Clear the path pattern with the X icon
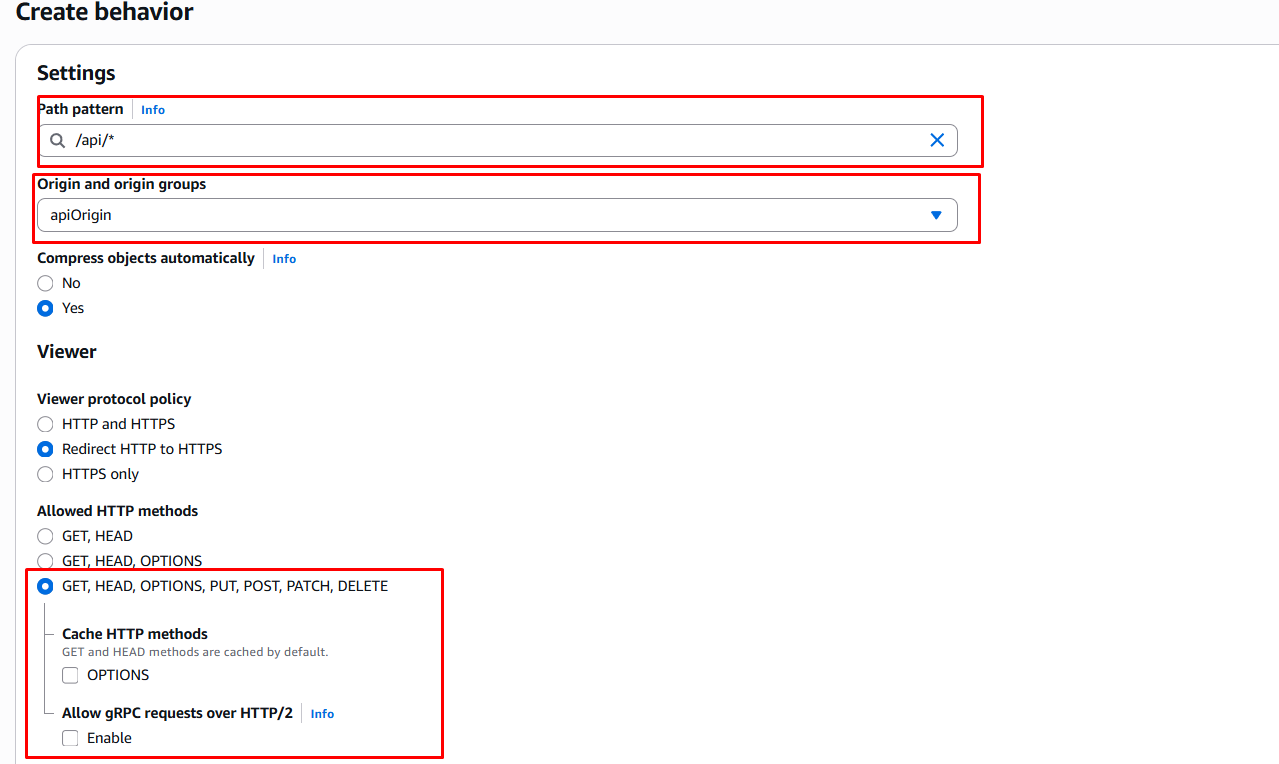This screenshot has width=1279, height=764. 937,140
